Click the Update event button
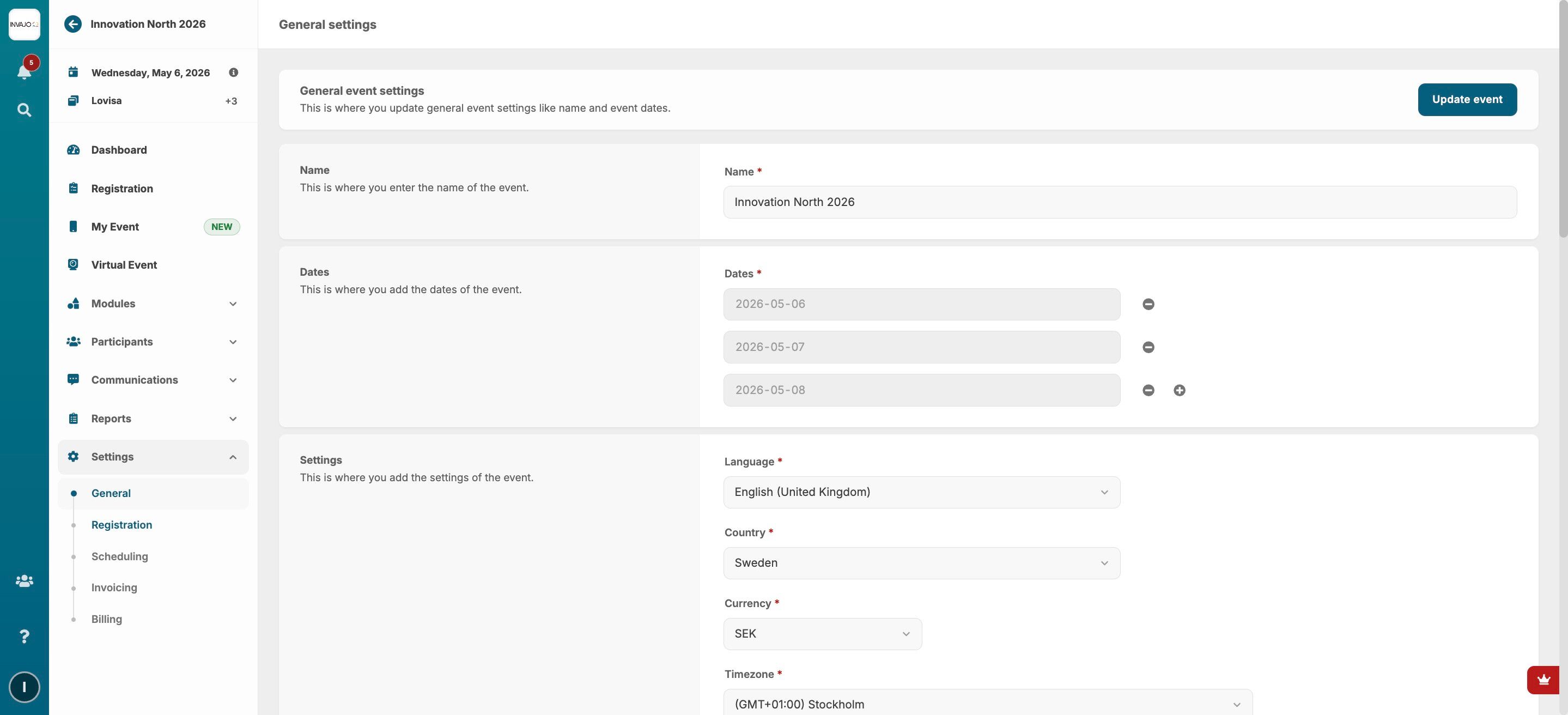The height and width of the screenshot is (715, 1568). pos(1466,99)
